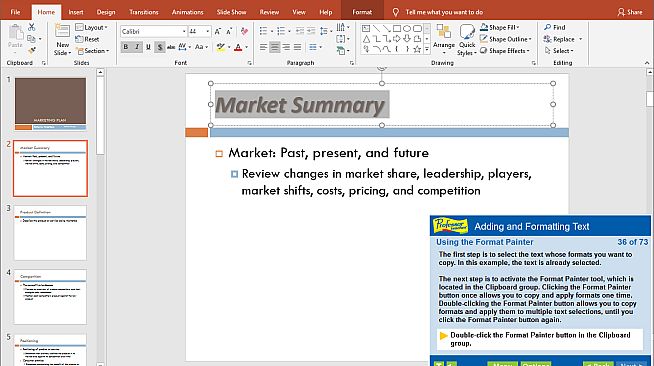Click the Decrease List Level icon
Viewport: 654px width, 366px height.
click(299, 31)
